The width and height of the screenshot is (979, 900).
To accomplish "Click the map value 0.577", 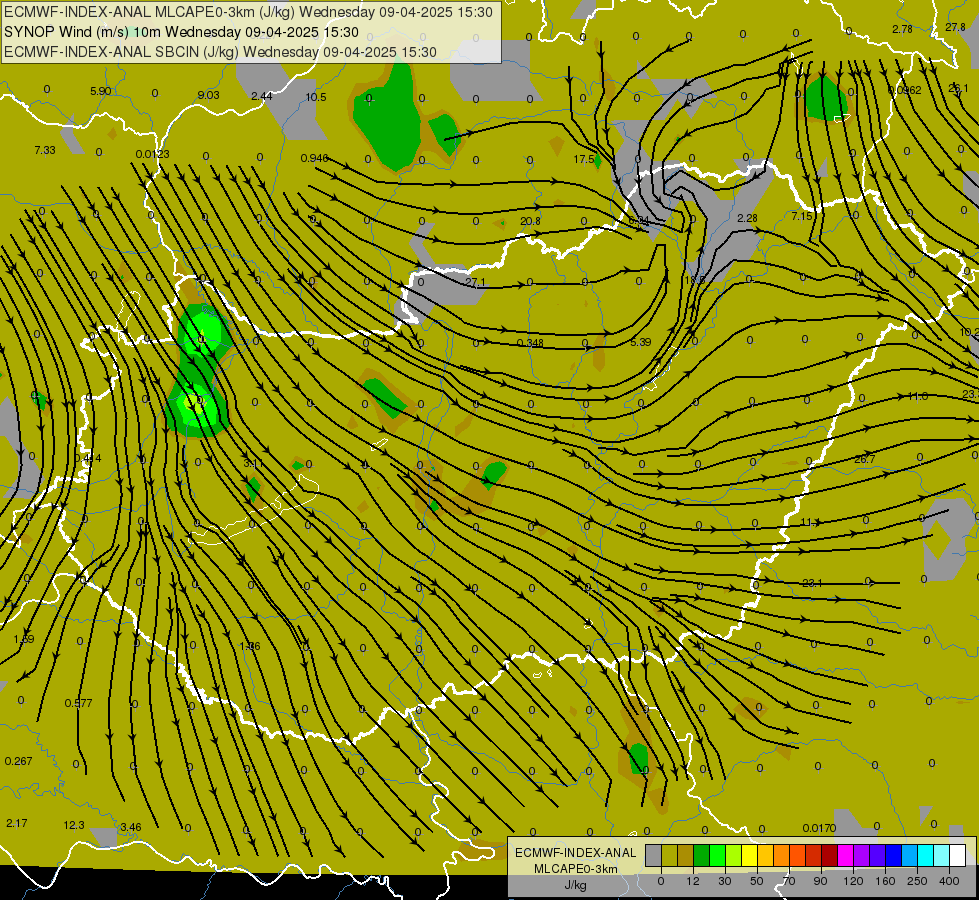I will (x=78, y=703).
